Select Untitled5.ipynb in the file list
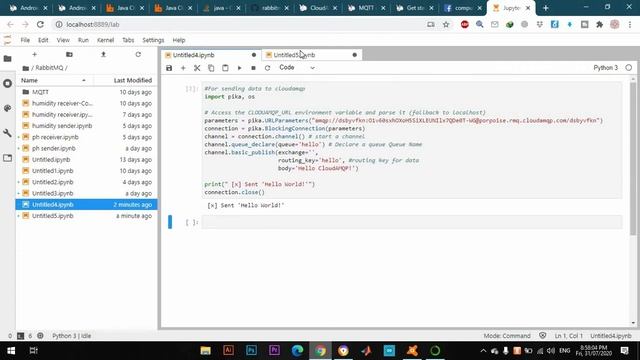 (x=86, y=216)
